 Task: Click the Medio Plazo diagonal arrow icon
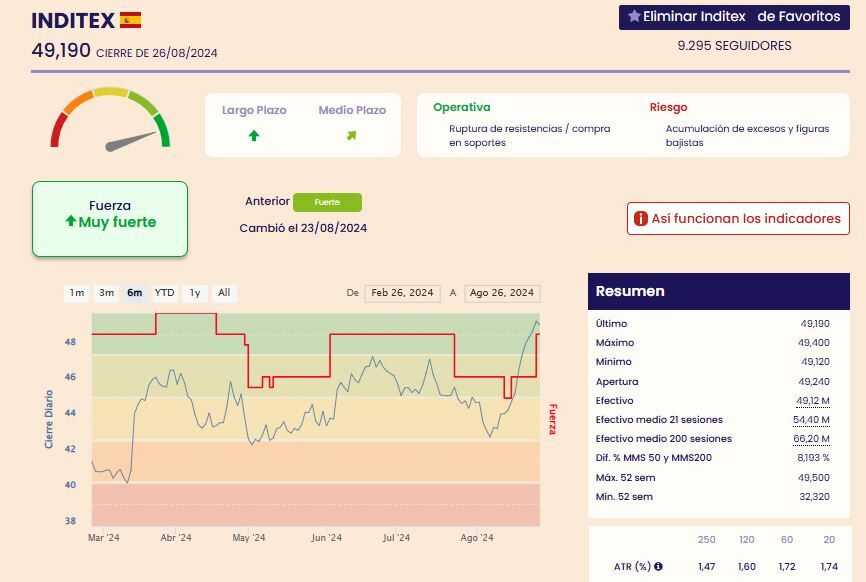351,135
